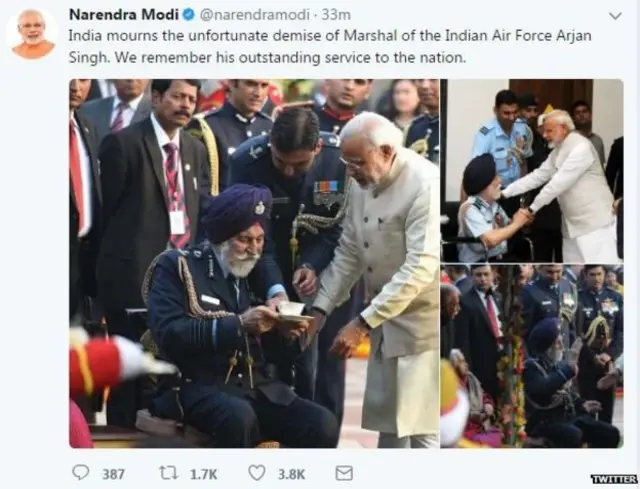Click the 1.7K retweet count
Viewport: 640px width, 489px height.
(204, 474)
